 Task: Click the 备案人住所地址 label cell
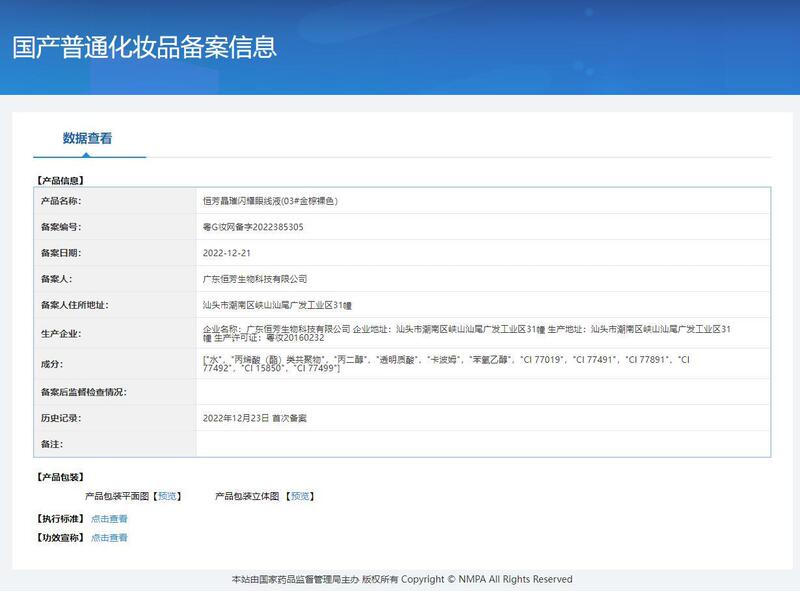click(115, 305)
